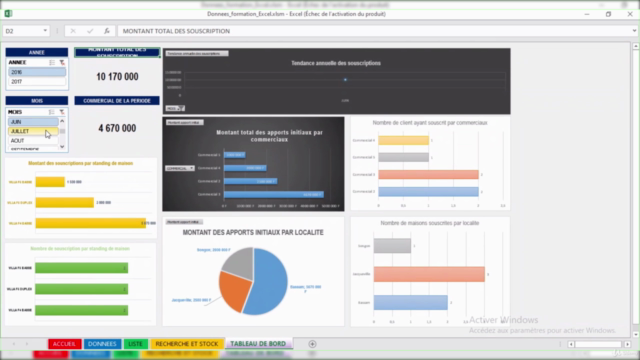Image resolution: width=640 pixels, height=360 pixels.
Task: Click the salmon Jacqueville bar in localite chart
Action: 429,274
